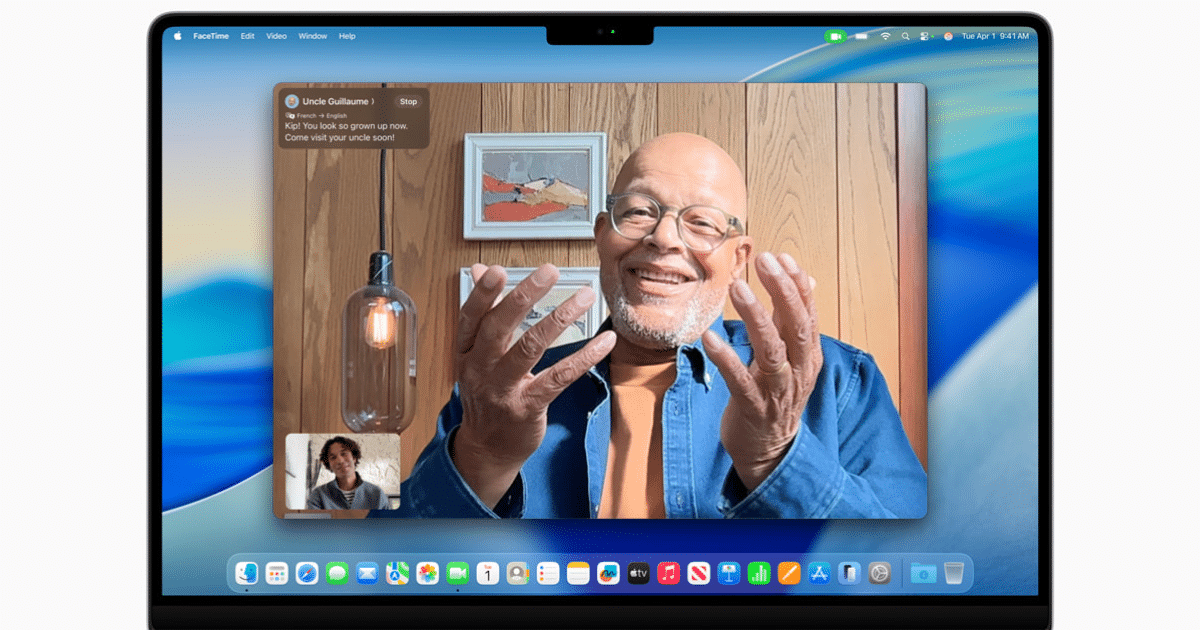Open the Wi-Fi status menu
The height and width of the screenshot is (630, 1200).
coord(885,36)
